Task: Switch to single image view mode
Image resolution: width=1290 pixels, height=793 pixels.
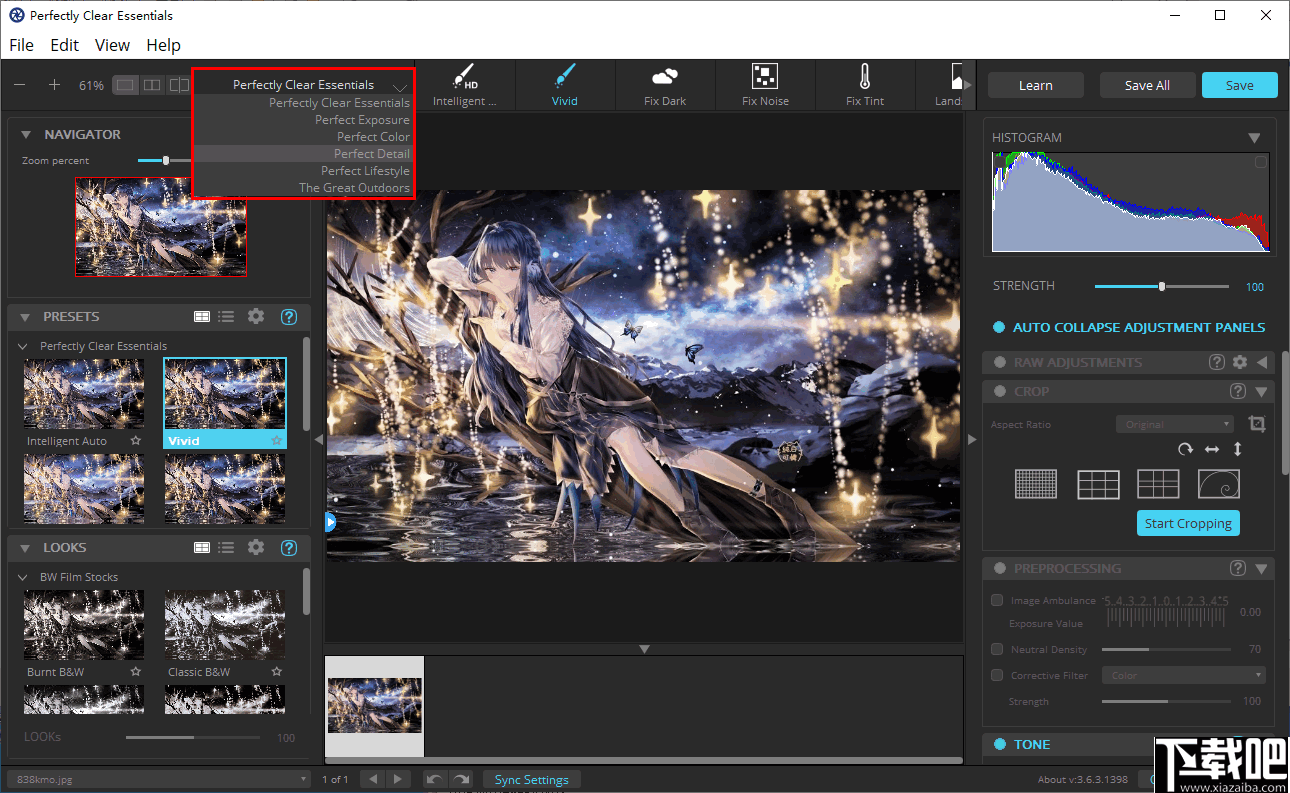Action: [125, 85]
